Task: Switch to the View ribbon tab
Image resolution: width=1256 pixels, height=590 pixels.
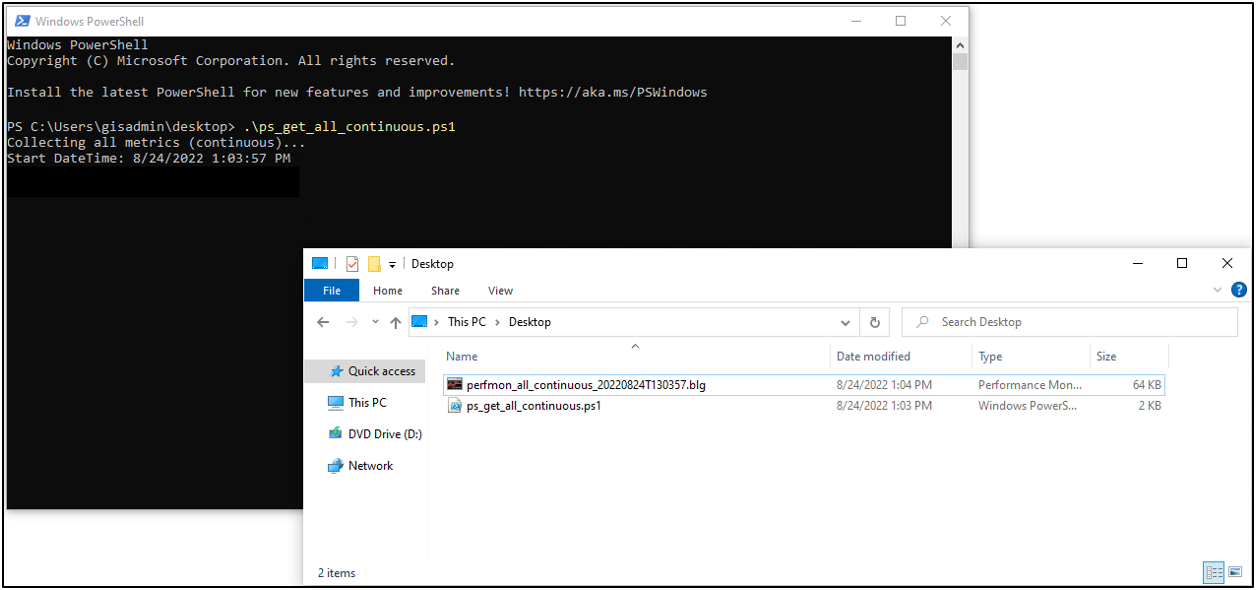Action: click(x=500, y=291)
